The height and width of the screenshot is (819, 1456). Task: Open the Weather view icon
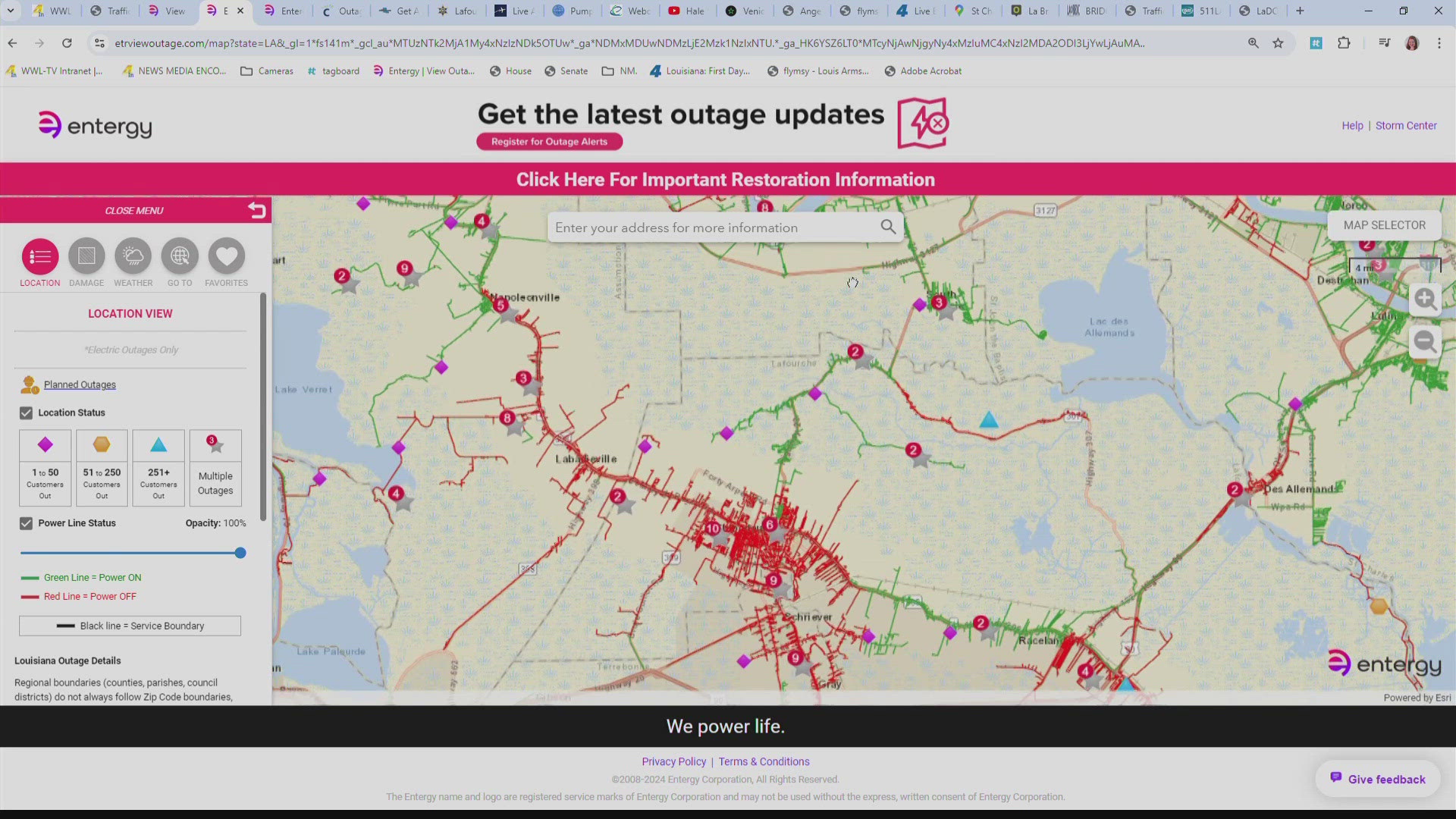tap(133, 257)
